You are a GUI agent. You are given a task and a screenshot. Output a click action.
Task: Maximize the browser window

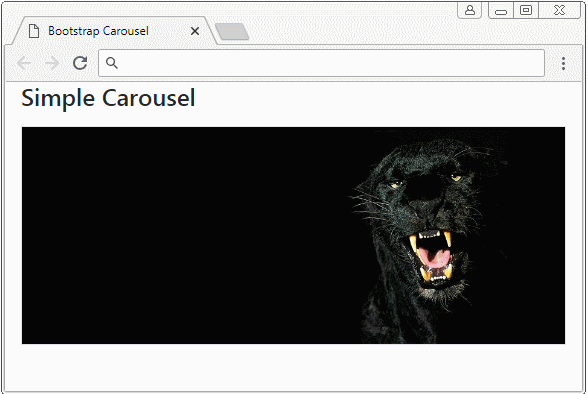pyautogui.click(x=526, y=10)
